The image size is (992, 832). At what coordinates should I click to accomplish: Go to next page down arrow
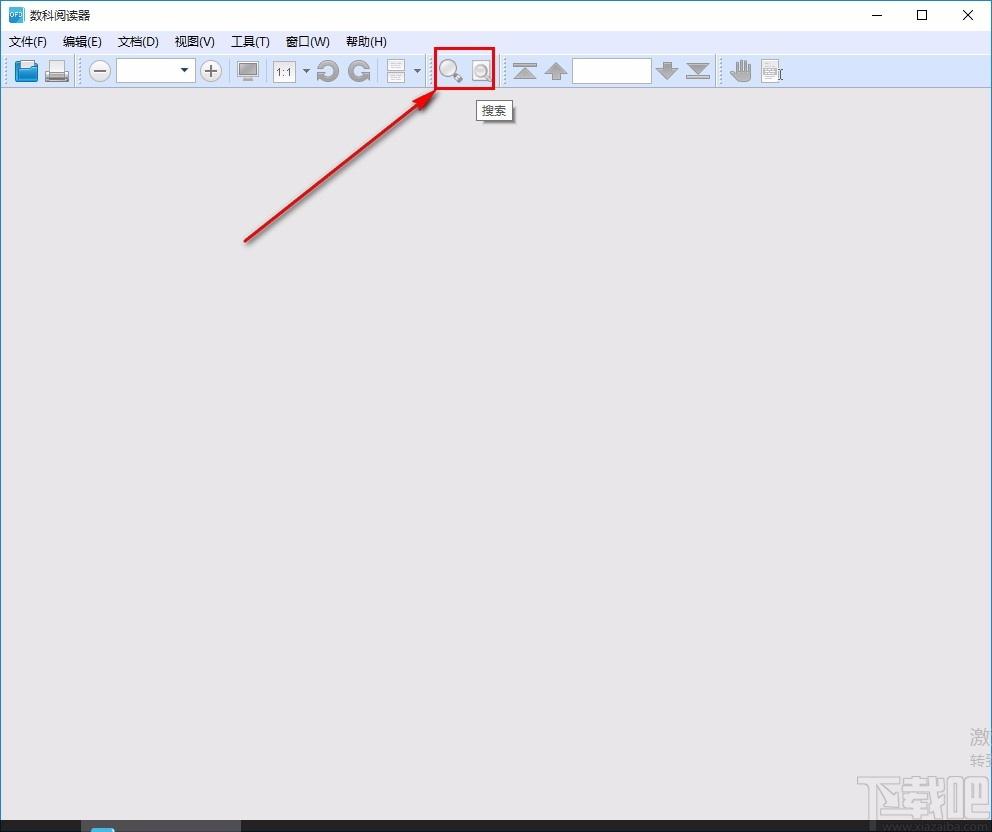pyautogui.click(x=667, y=71)
